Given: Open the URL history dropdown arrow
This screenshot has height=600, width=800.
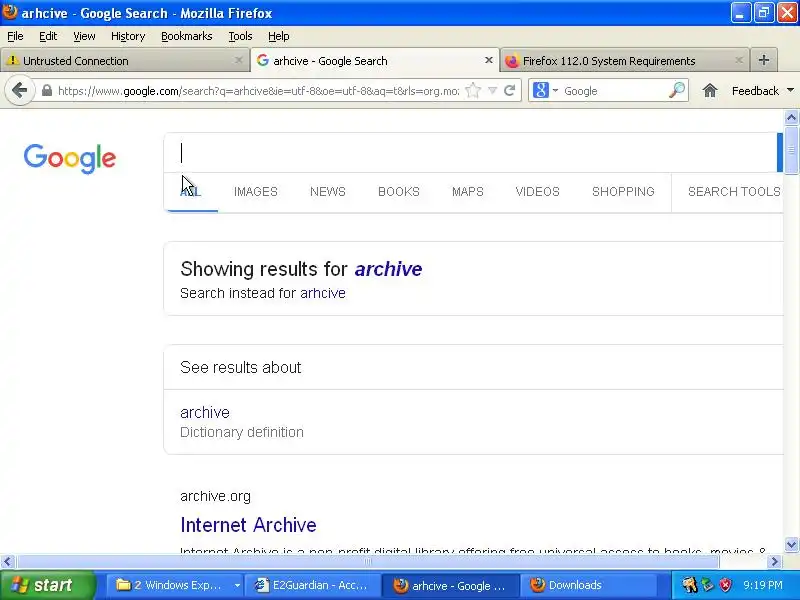Looking at the screenshot, I should pos(492,91).
